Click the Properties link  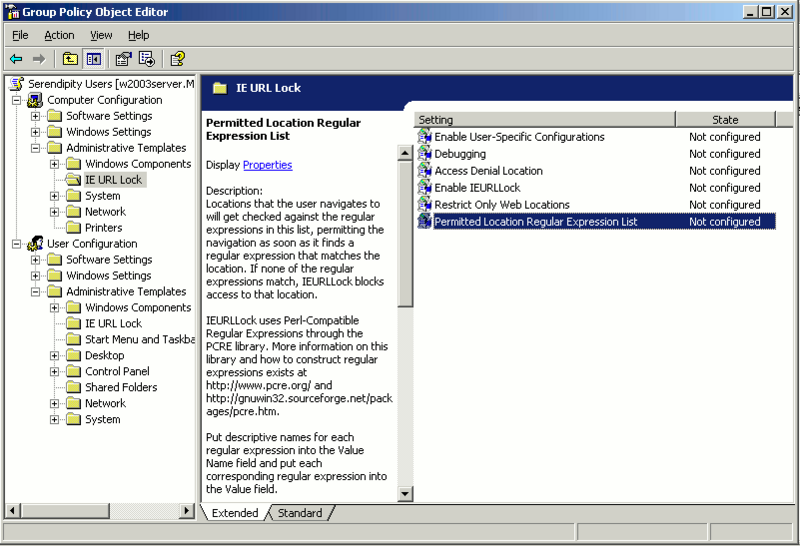click(x=267, y=165)
